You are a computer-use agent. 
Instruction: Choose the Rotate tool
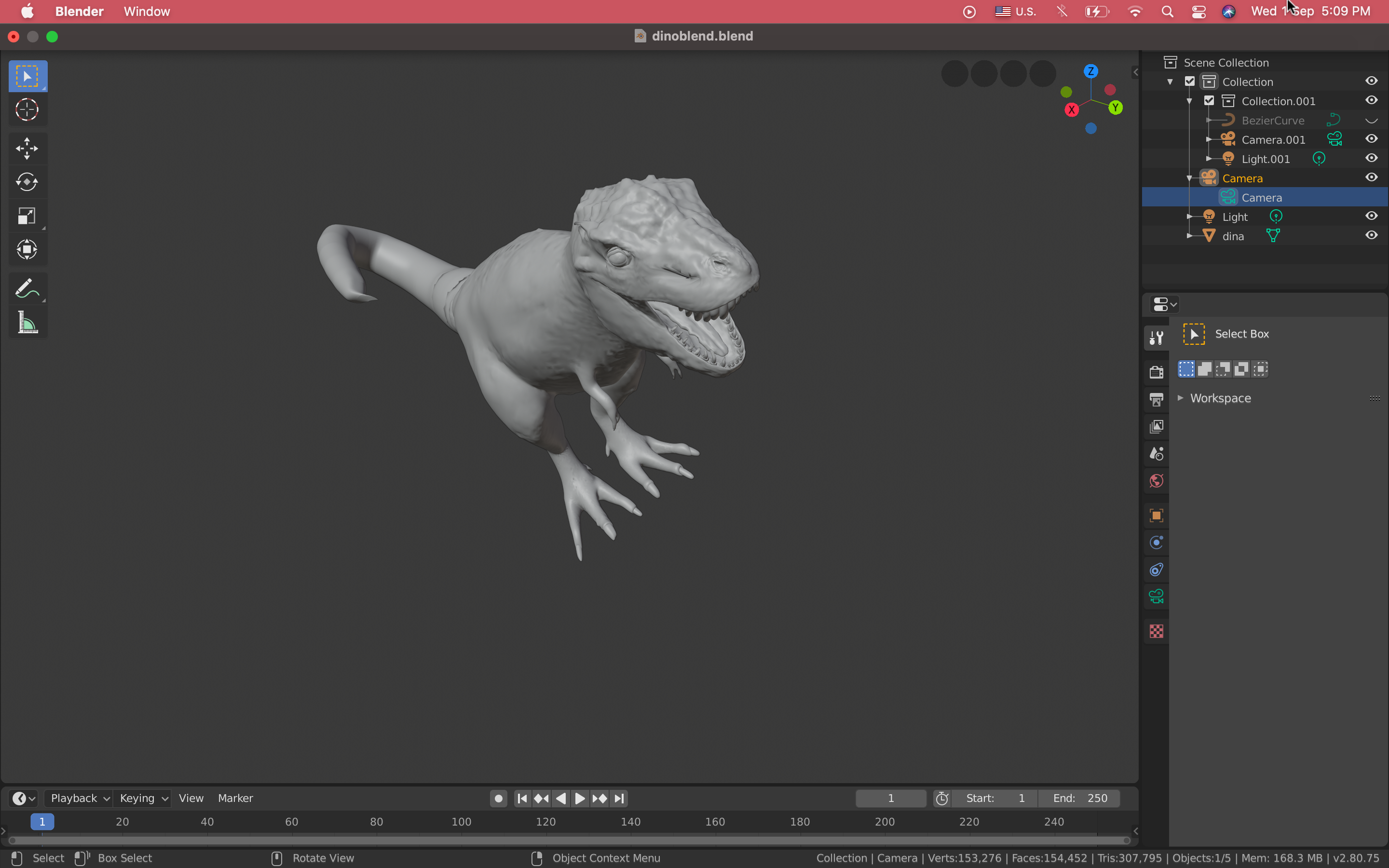point(27,182)
